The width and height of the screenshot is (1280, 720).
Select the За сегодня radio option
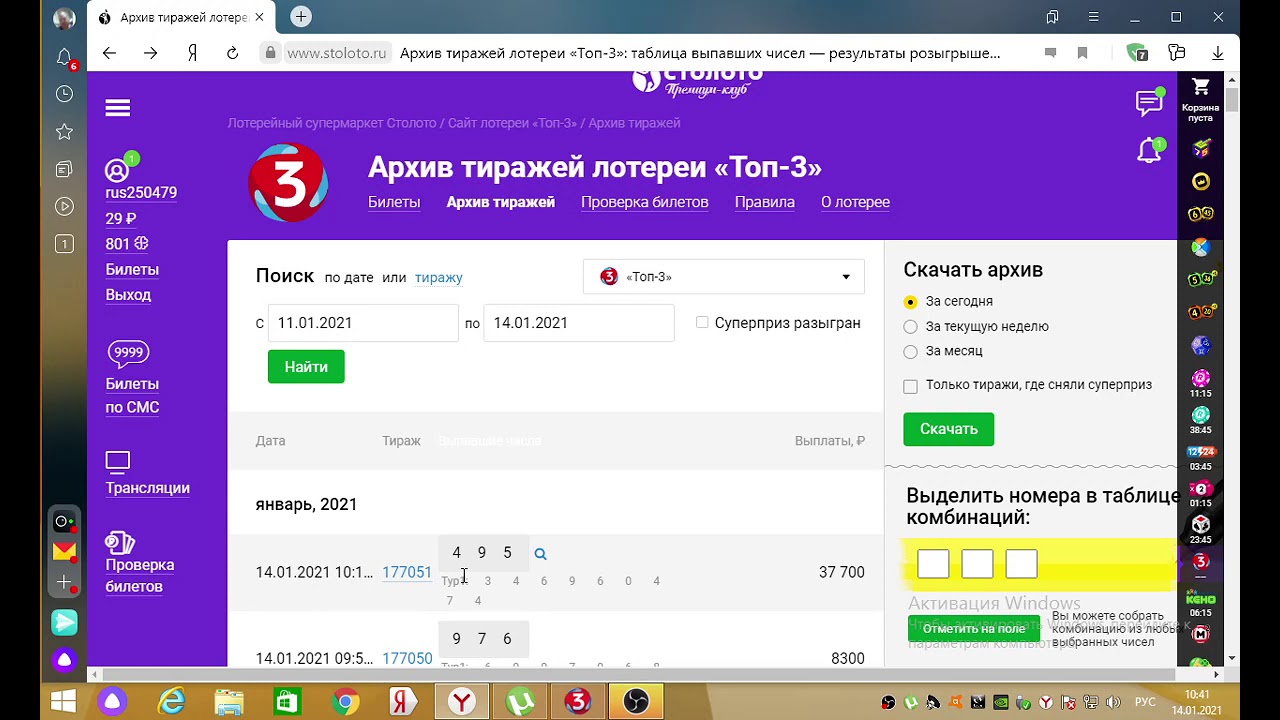pos(910,302)
